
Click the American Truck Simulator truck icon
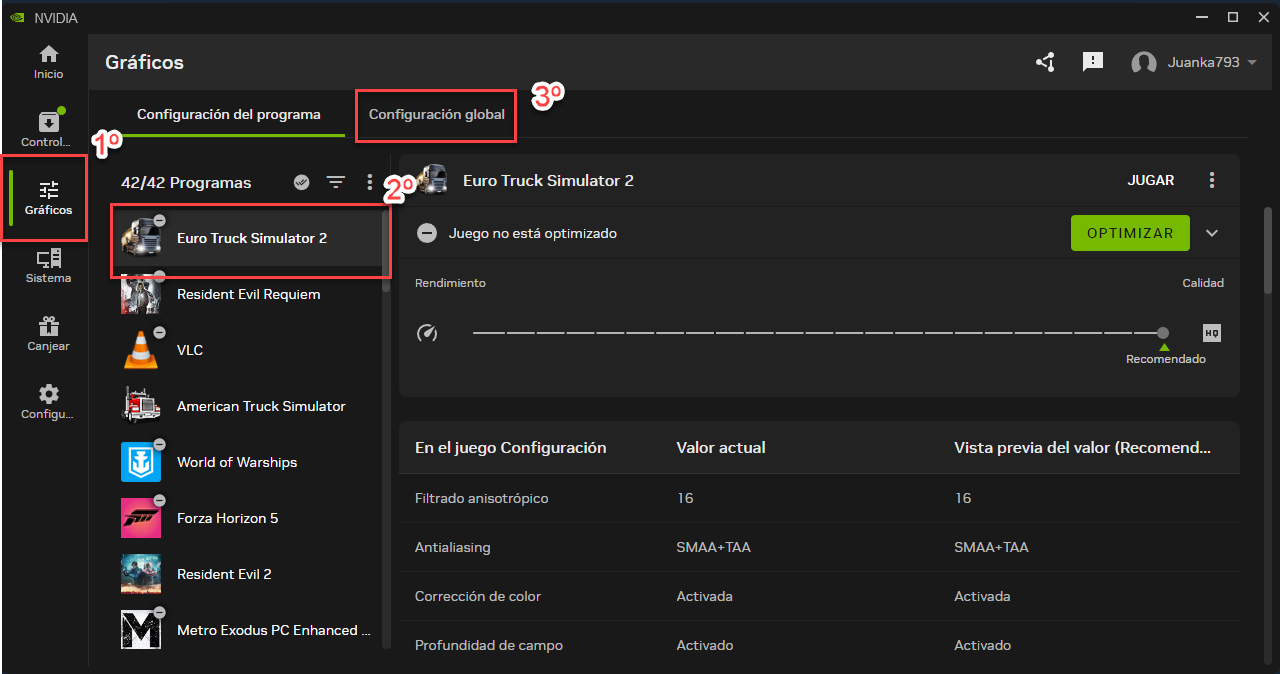[x=141, y=406]
